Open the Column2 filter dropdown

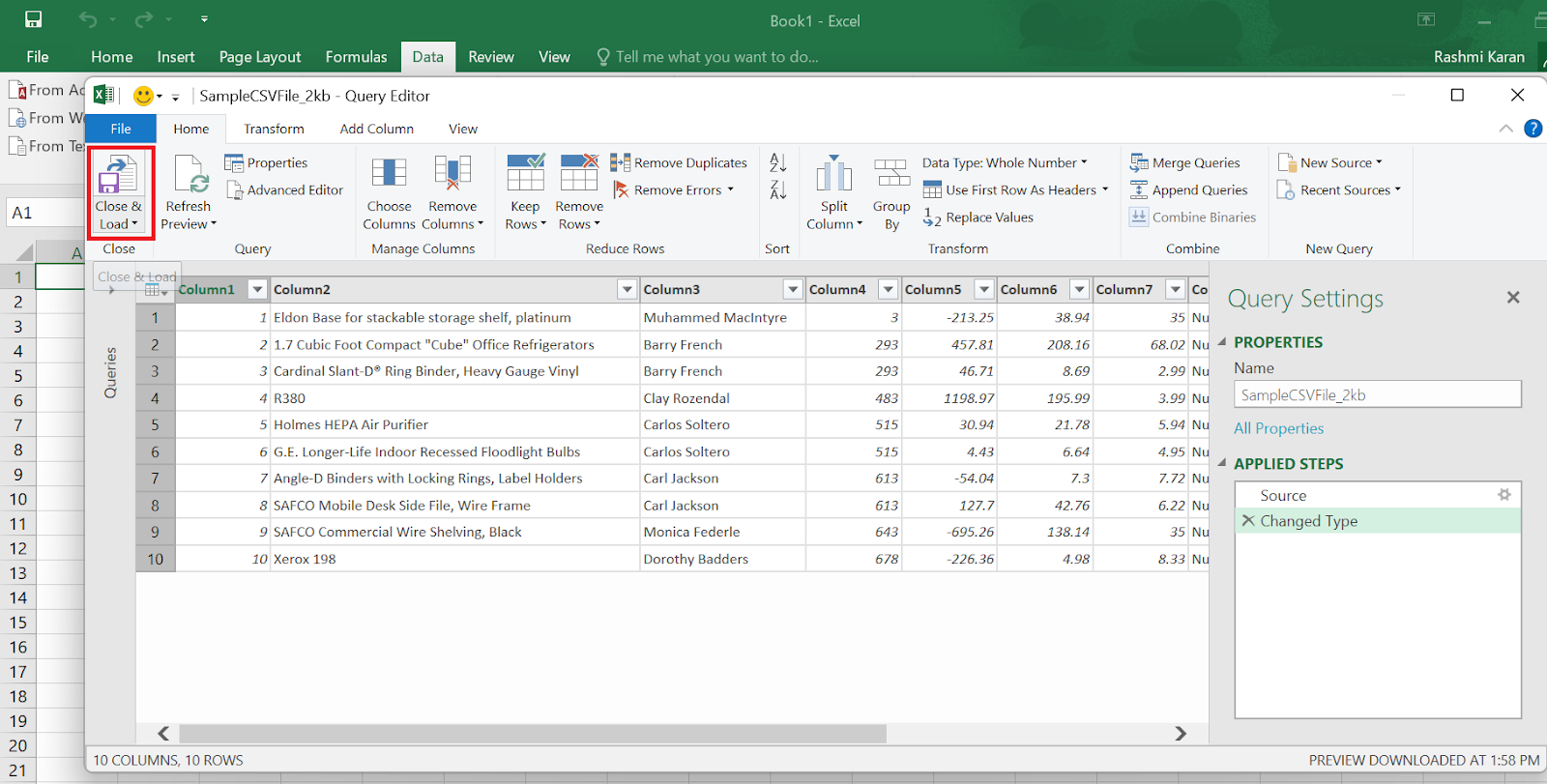628,289
